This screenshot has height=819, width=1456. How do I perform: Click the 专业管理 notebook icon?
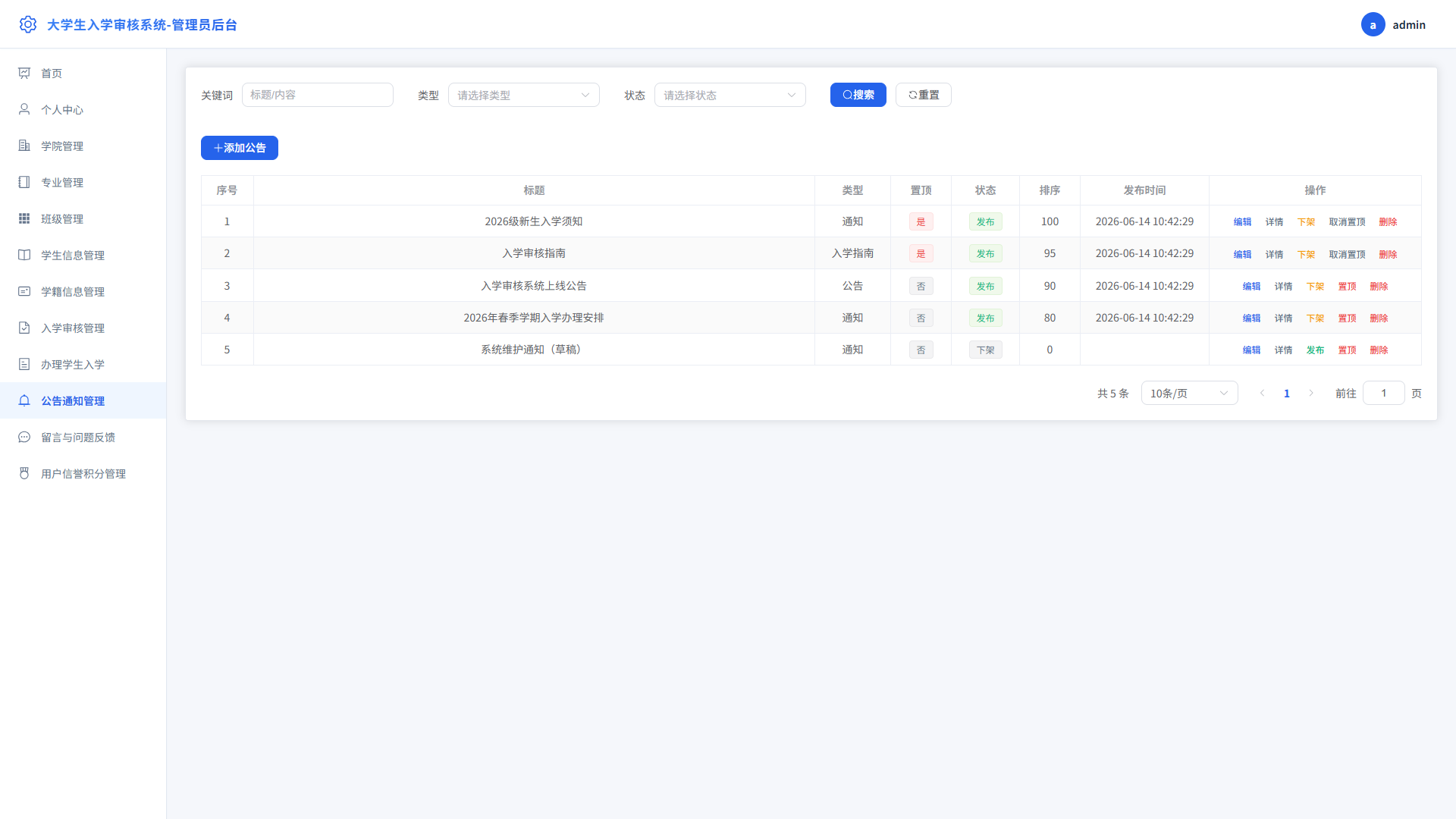(x=24, y=182)
